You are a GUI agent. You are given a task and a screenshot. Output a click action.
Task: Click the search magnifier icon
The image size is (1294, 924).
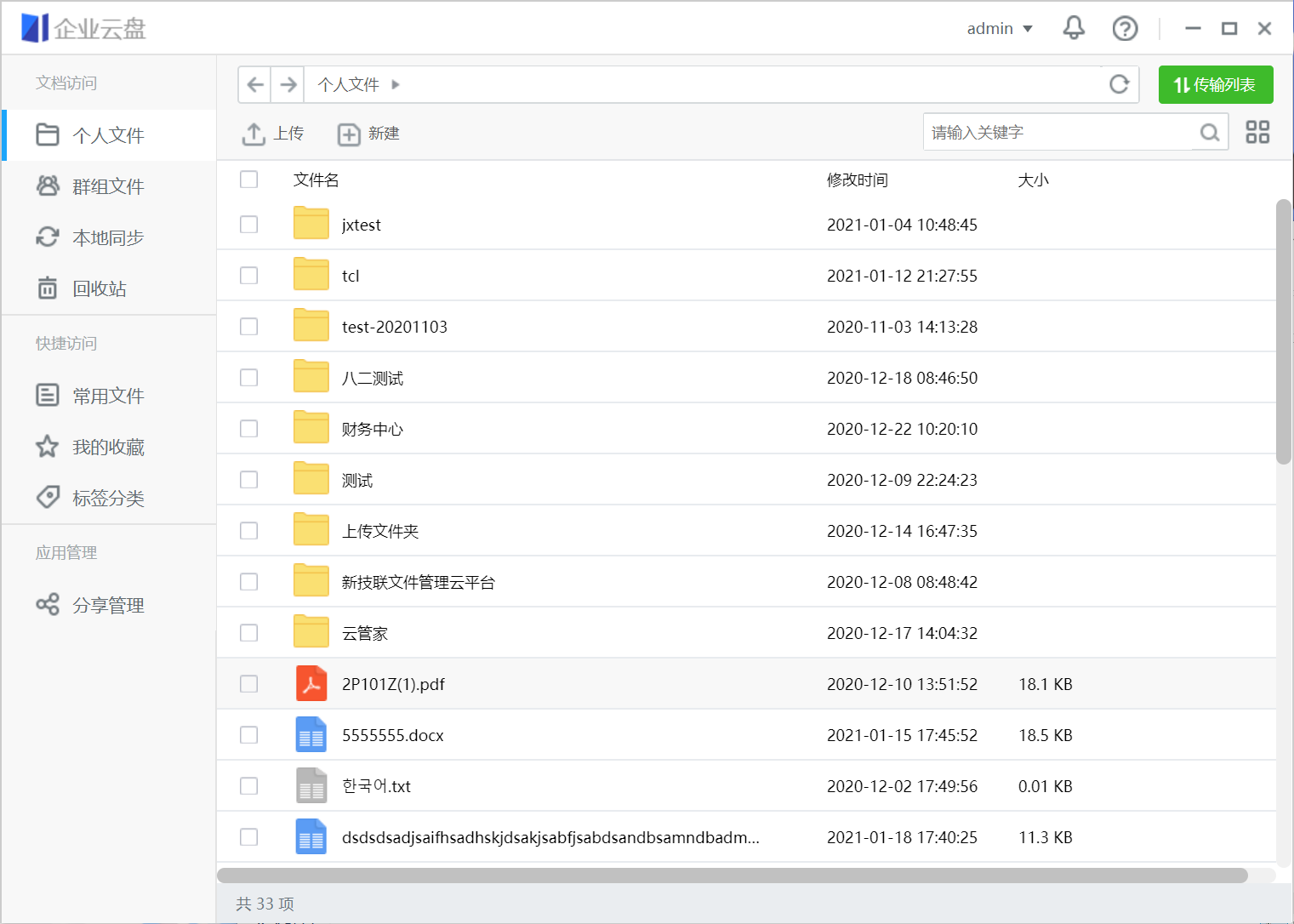click(x=1210, y=133)
